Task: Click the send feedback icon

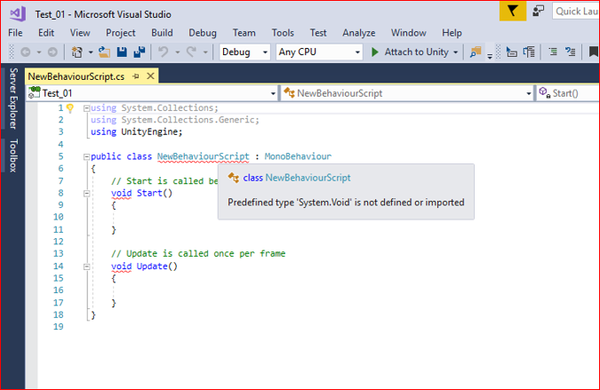Action: click(538, 11)
